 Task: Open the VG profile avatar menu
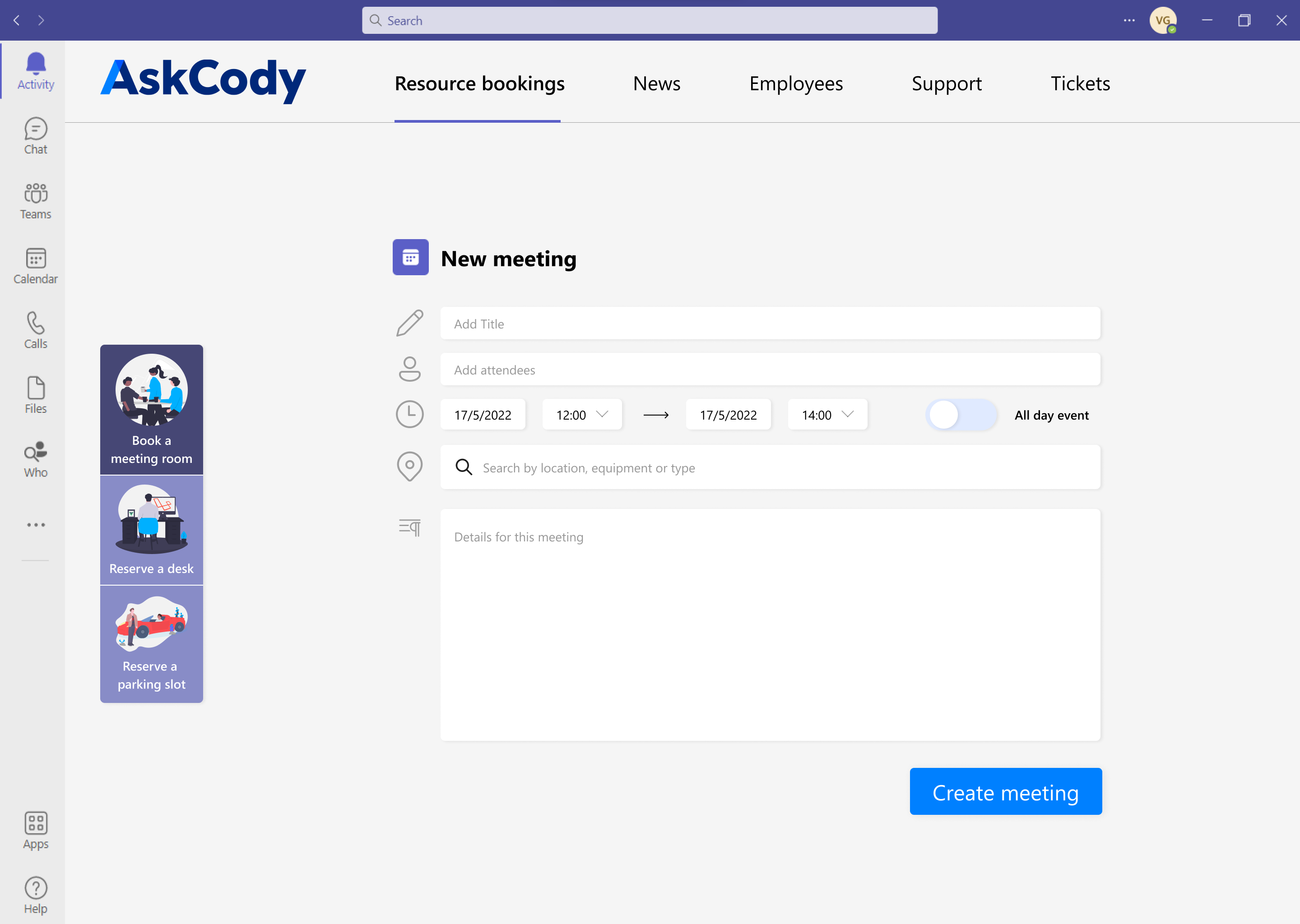(x=1163, y=20)
